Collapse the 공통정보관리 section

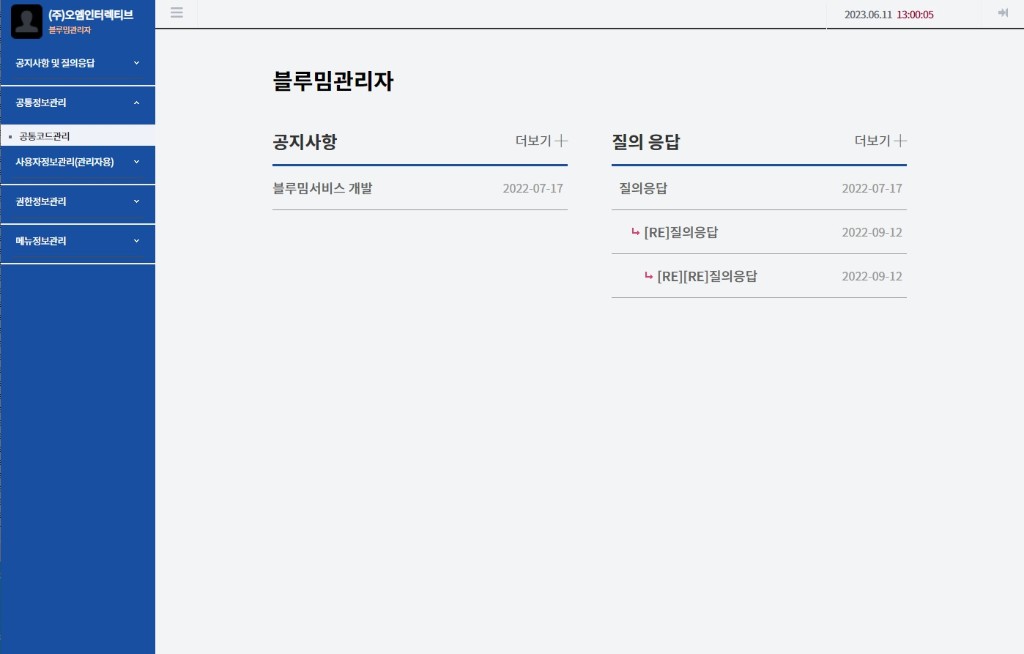pos(77,103)
